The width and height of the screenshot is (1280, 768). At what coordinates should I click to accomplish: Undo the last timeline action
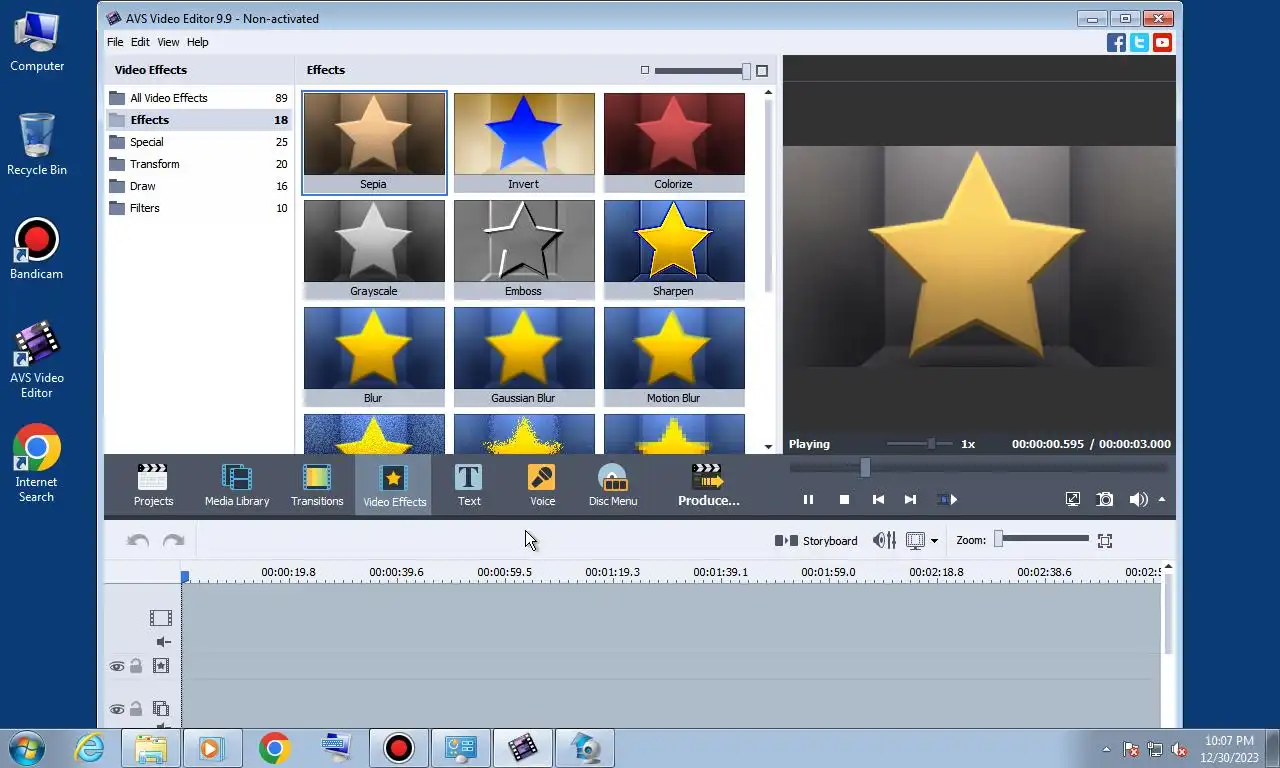(138, 540)
